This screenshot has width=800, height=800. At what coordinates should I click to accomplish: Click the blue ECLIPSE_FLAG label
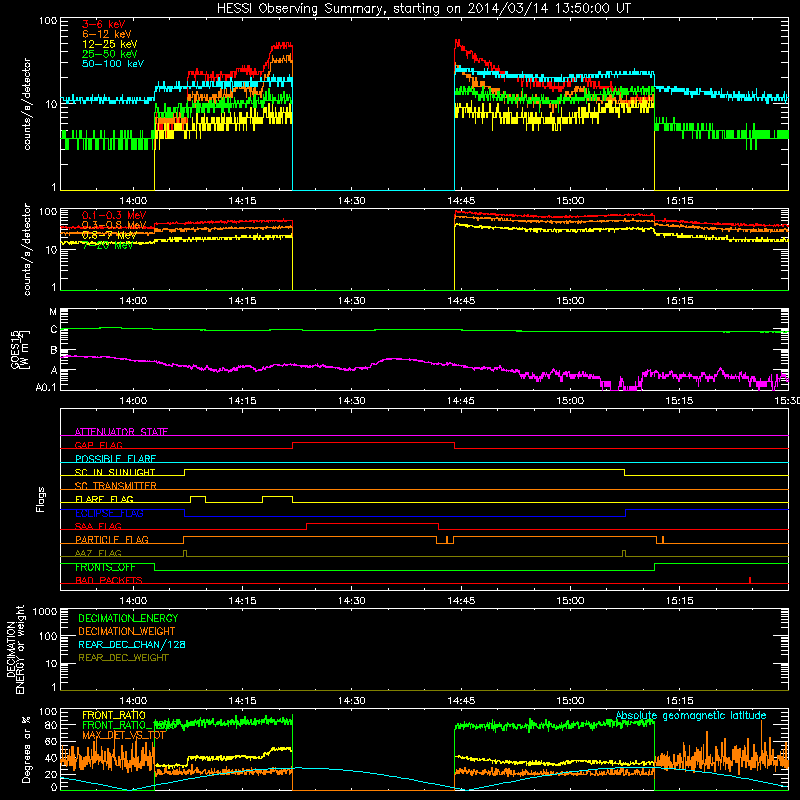tap(109, 513)
